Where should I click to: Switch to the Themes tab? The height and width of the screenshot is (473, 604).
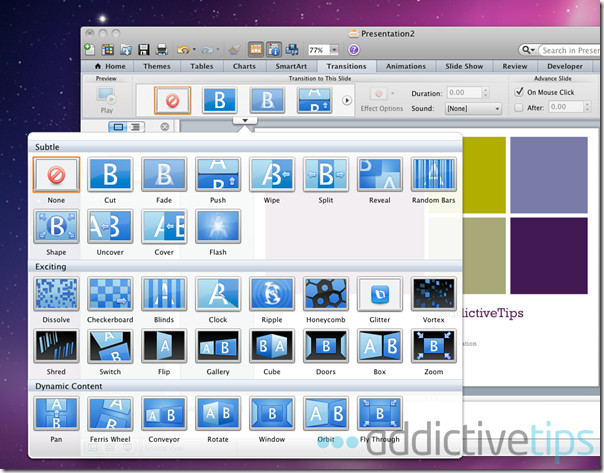[157, 66]
